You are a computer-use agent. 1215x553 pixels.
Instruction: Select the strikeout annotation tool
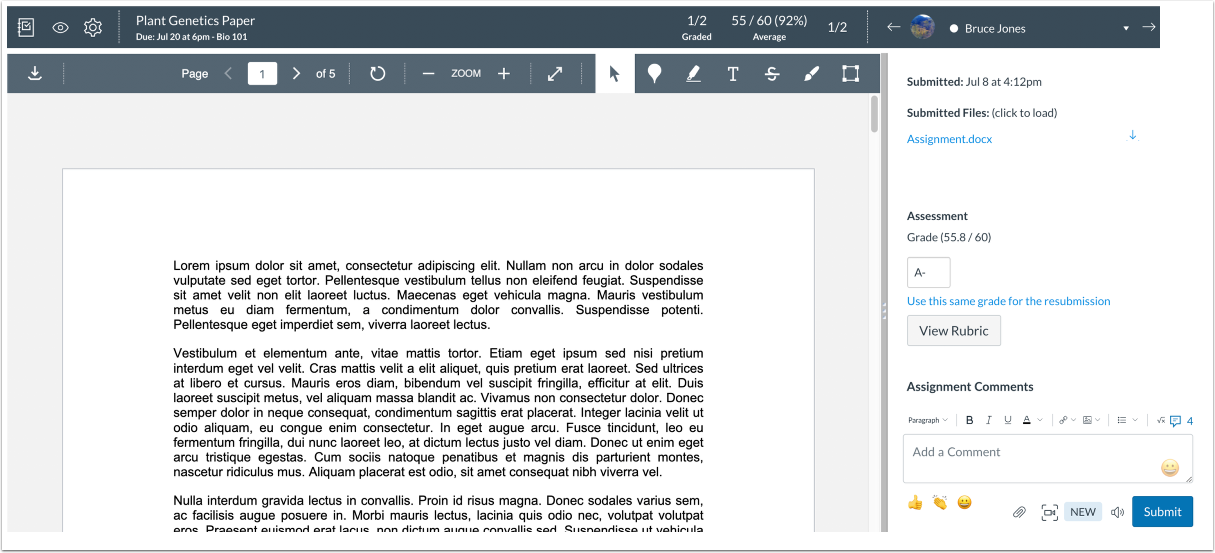(x=772, y=74)
